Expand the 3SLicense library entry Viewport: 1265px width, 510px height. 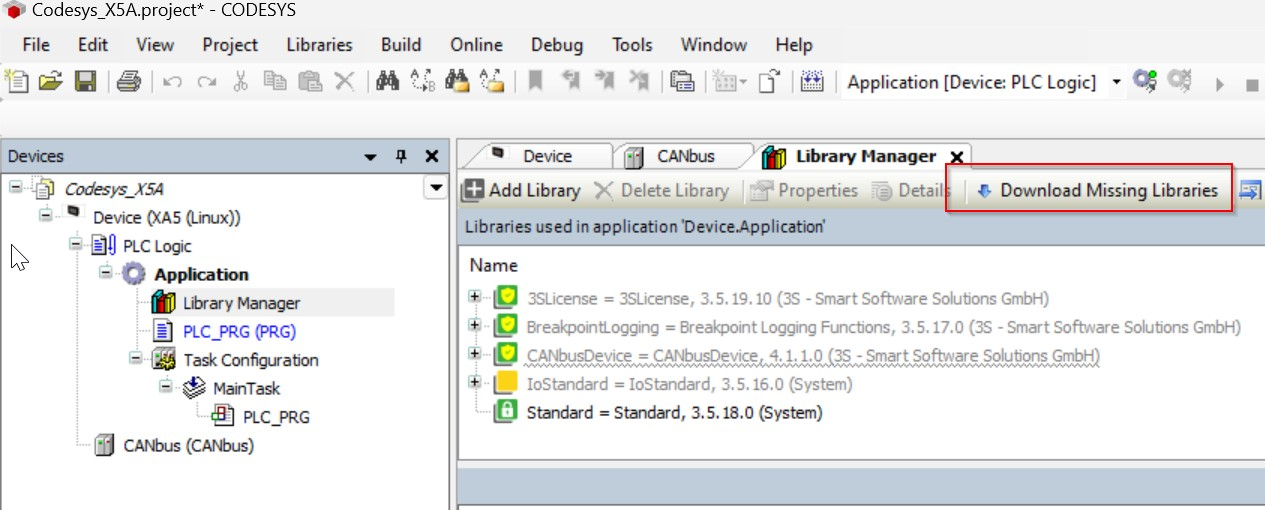[476, 297]
